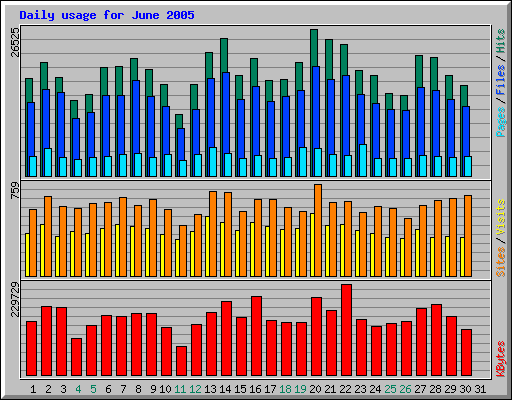Screen dimensions: 512x400
Task: Click the short green Hits bar for day 11
Action: 179,121
